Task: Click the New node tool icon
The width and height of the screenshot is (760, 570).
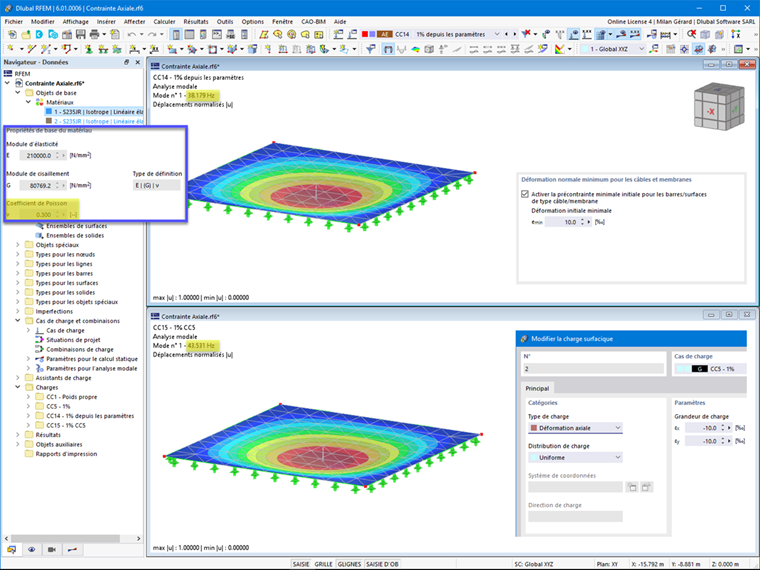Action: tap(10, 49)
